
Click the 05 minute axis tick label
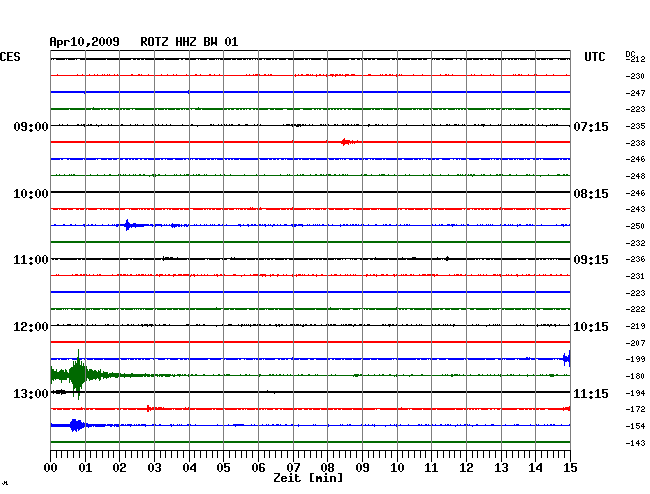point(223,468)
